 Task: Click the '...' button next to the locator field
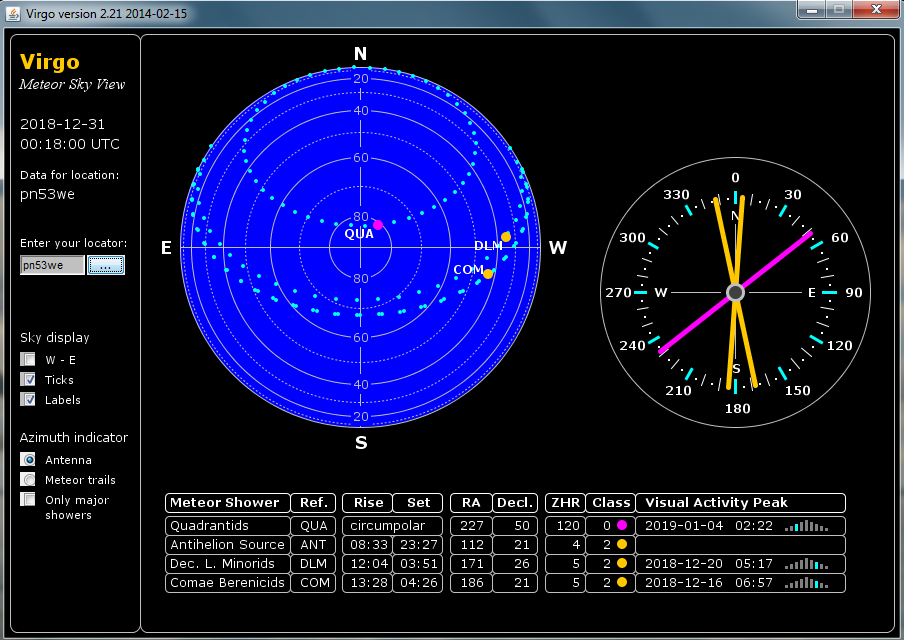[106, 265]
